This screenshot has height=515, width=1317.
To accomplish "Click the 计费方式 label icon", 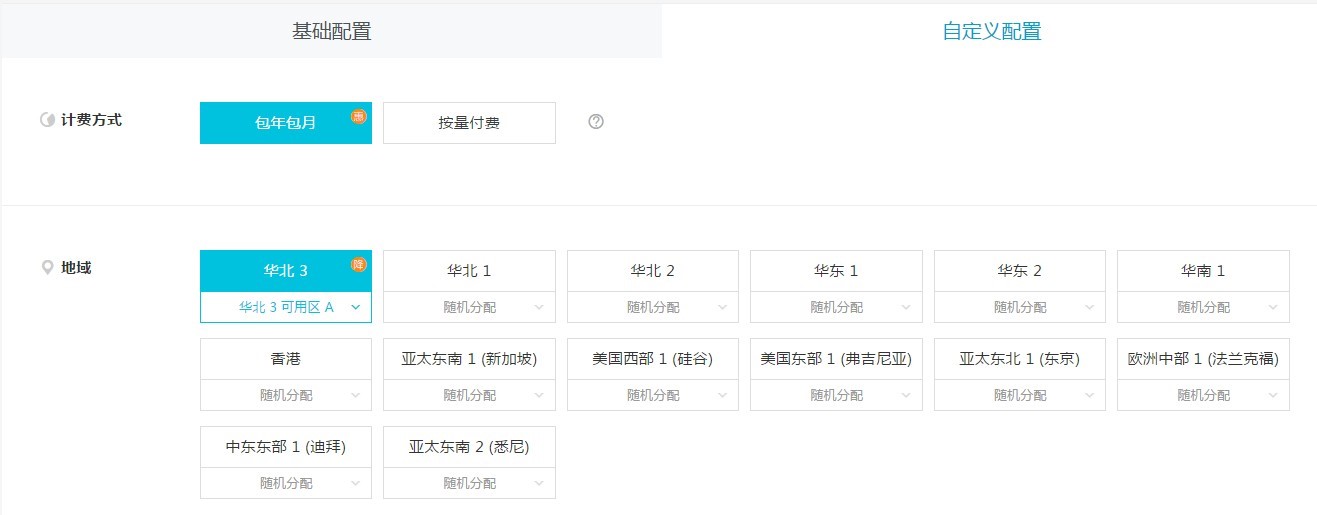I will pos(47,120).
